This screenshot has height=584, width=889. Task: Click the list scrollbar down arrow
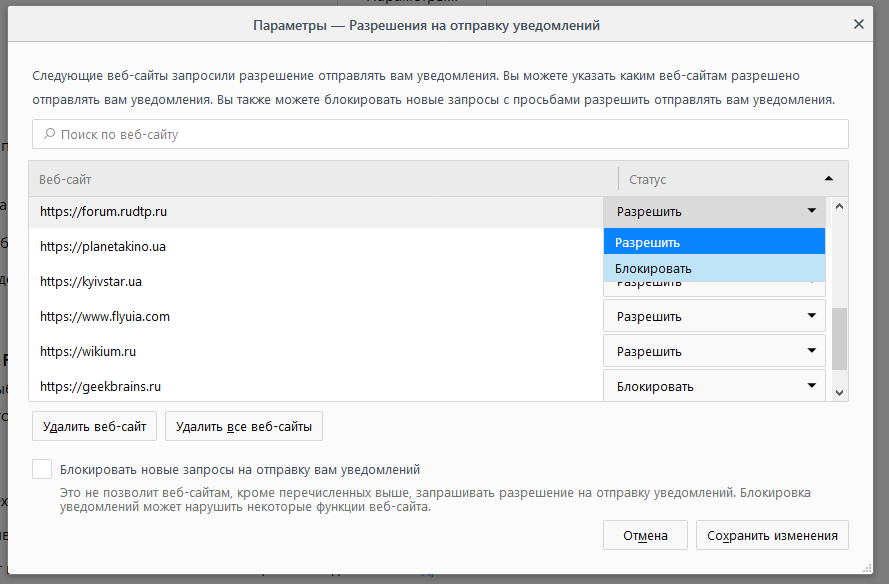pos(840,392)
